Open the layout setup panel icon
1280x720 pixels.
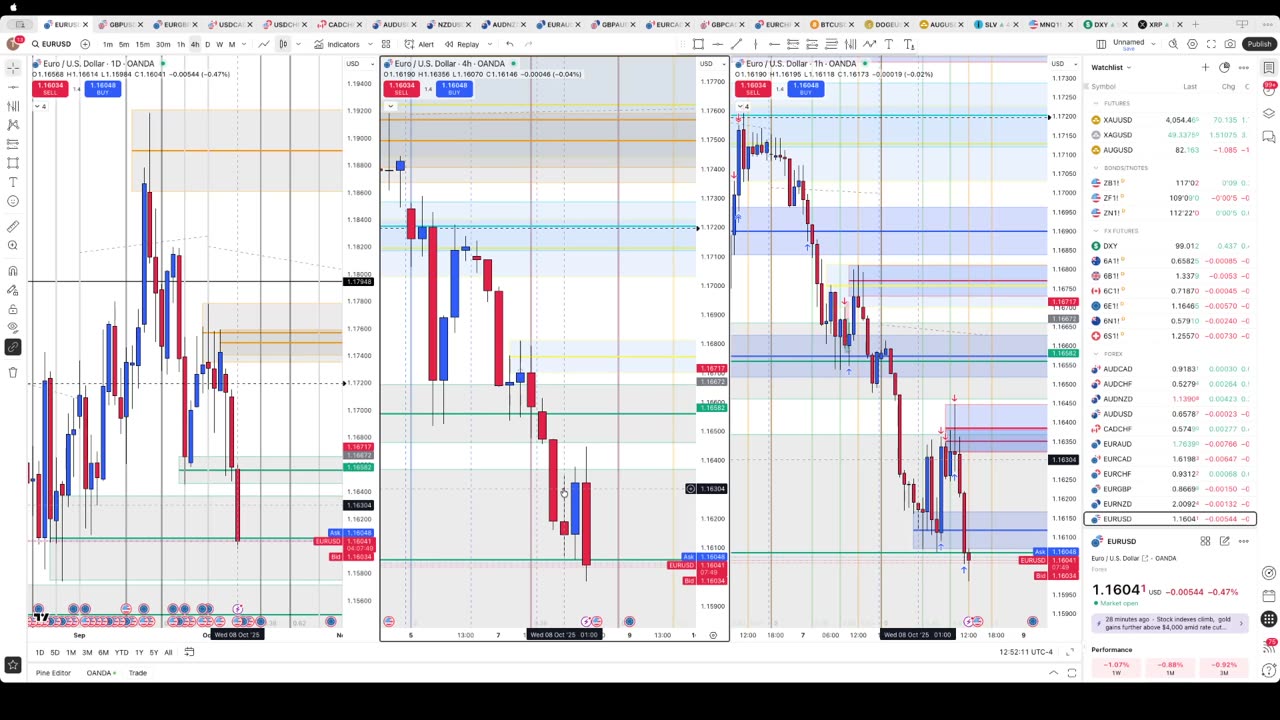(1101, 44)
